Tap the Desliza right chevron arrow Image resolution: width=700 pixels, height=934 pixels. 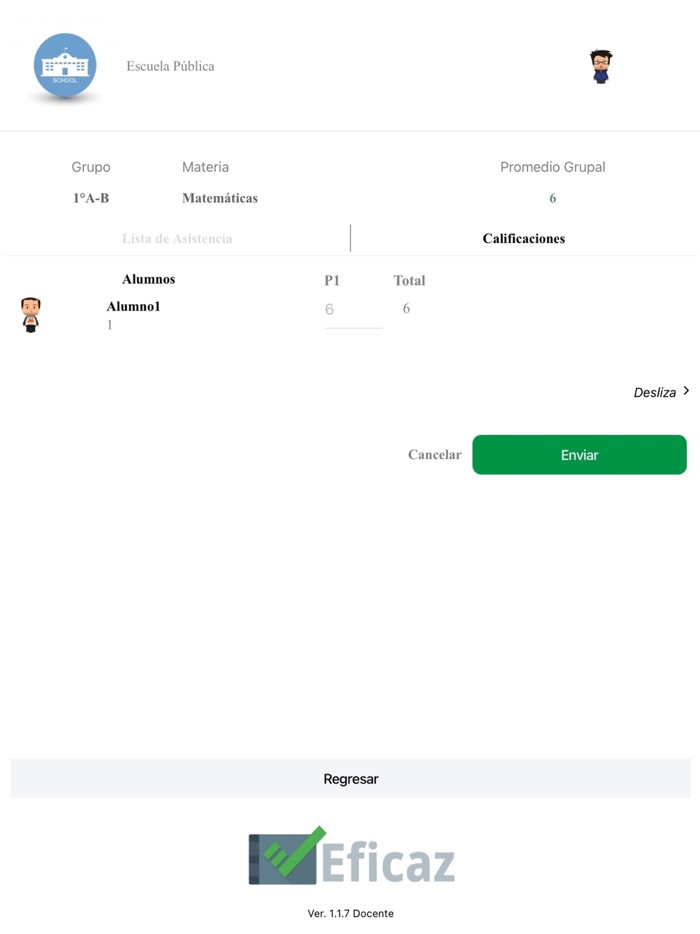coord(686,391)
